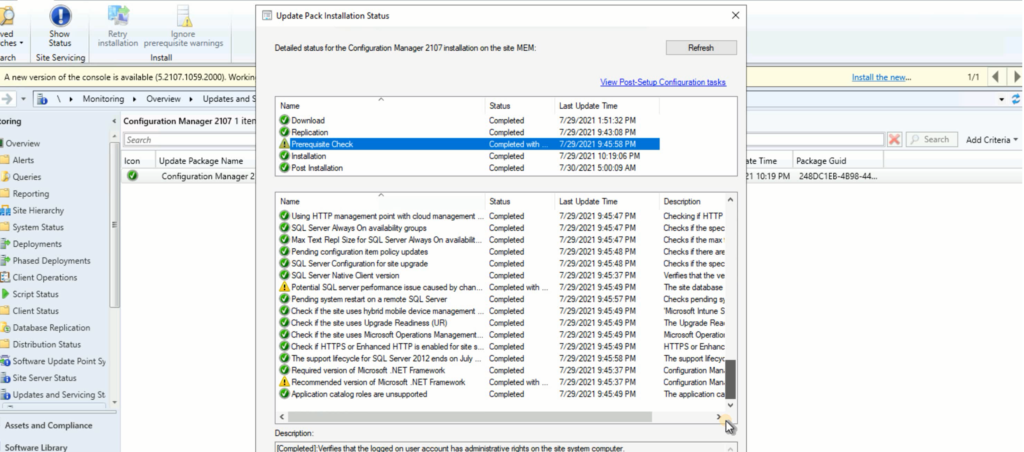Select Script Status node
Viewport: 1024px width, 452px height.
point(35,295)
